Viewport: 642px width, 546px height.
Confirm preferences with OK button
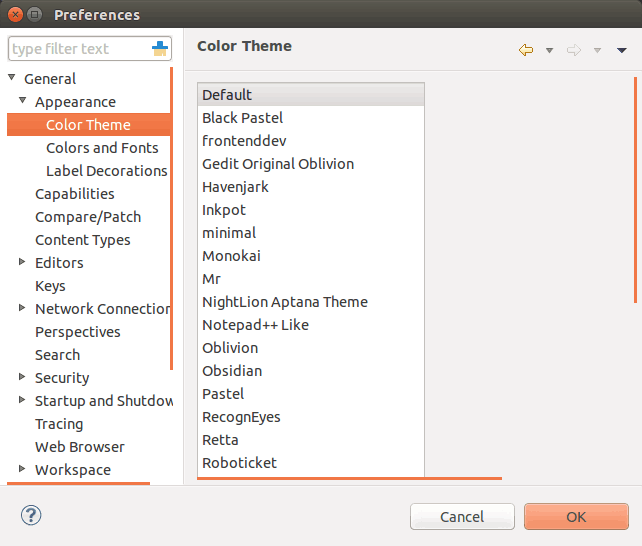[x=576, y=517]
